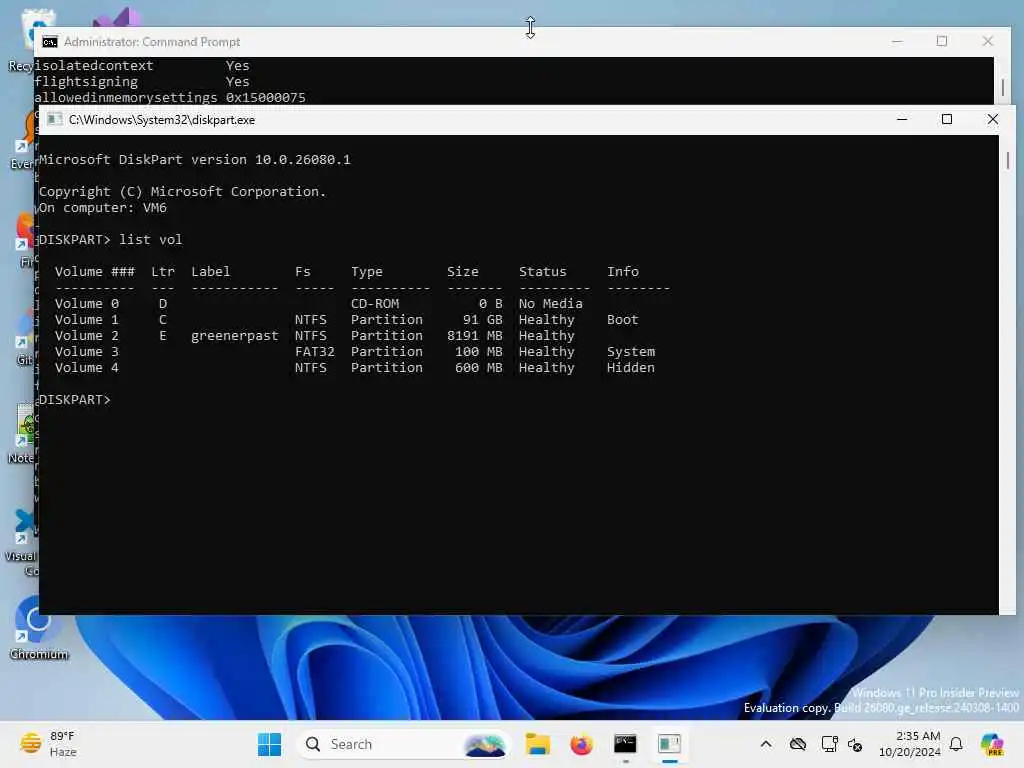Click the 'greenerpast' volume label text
The width and height of the screenshot is (1024, 768).
point(234,336)
